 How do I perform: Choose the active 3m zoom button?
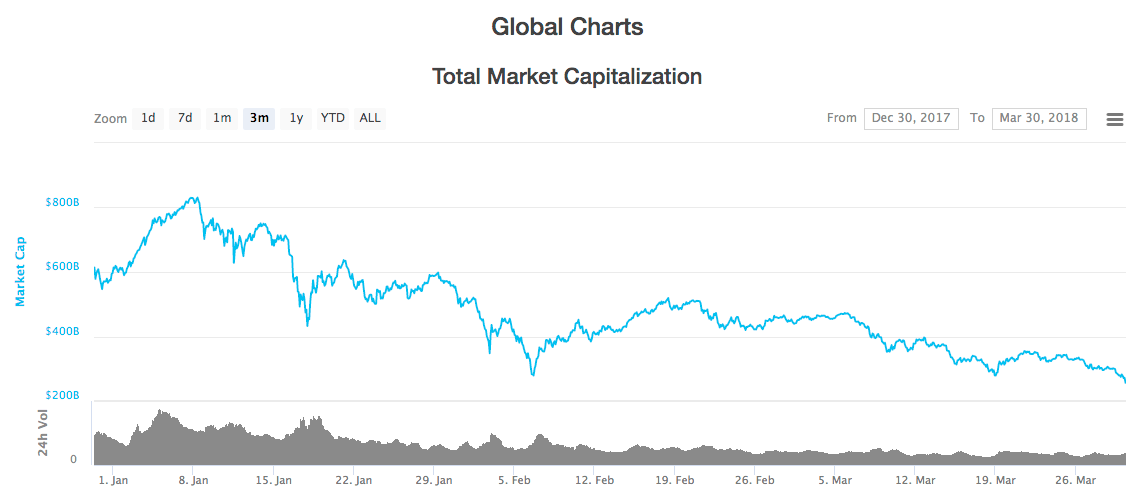coord(259,118)
